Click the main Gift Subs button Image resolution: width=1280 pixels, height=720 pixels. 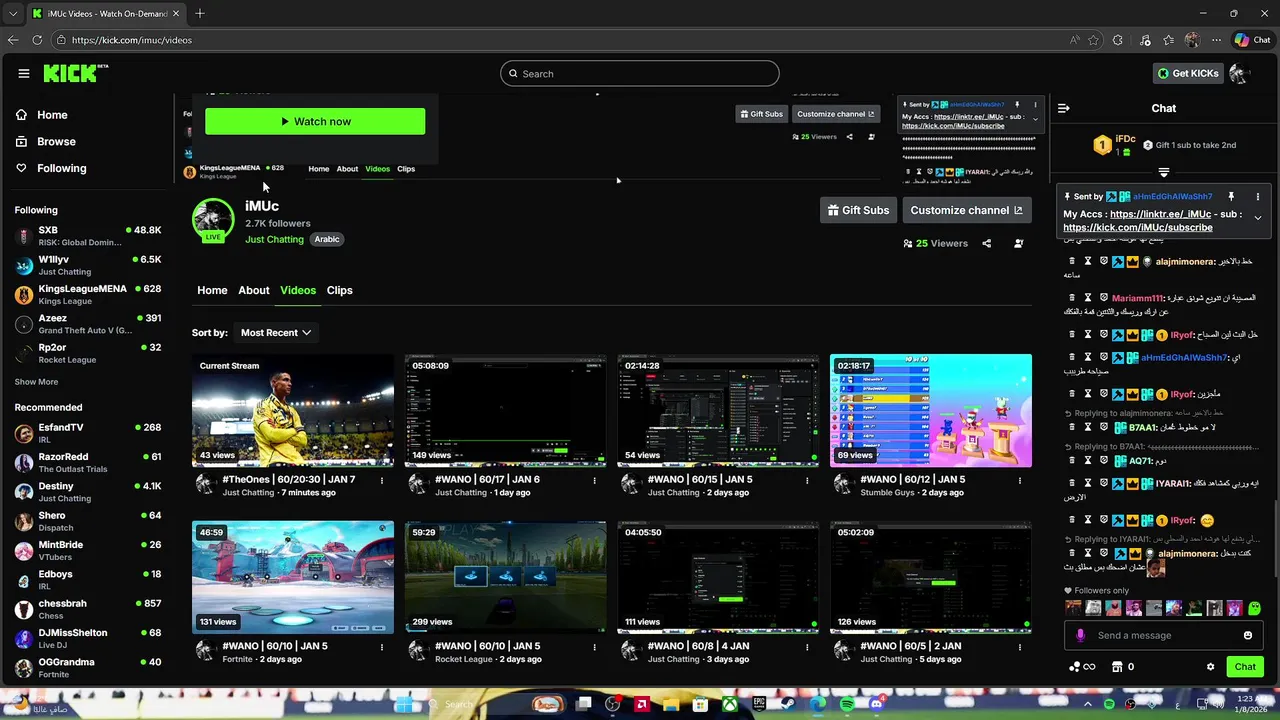857,210
